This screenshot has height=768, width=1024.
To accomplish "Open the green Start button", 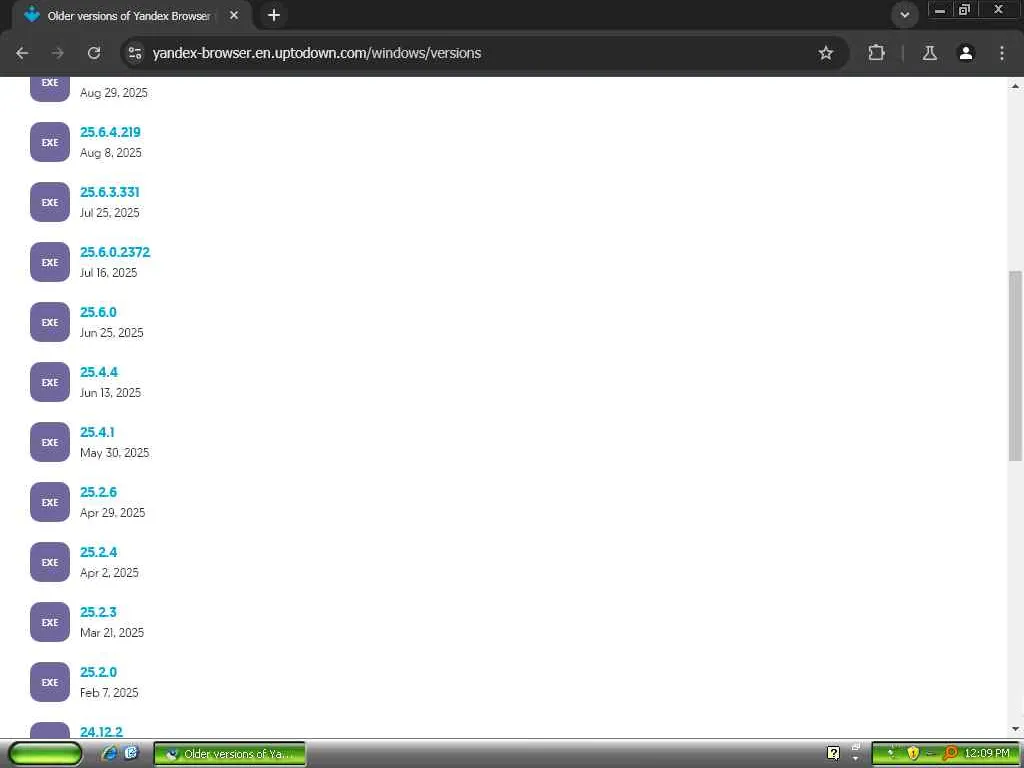I will click(x=45, y=754).
